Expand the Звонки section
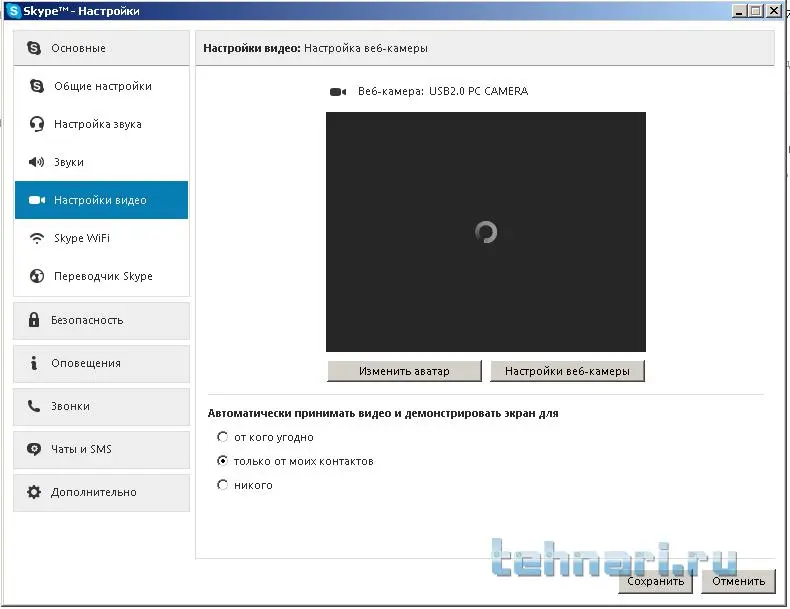790x609 pixels. pos(101,407)
